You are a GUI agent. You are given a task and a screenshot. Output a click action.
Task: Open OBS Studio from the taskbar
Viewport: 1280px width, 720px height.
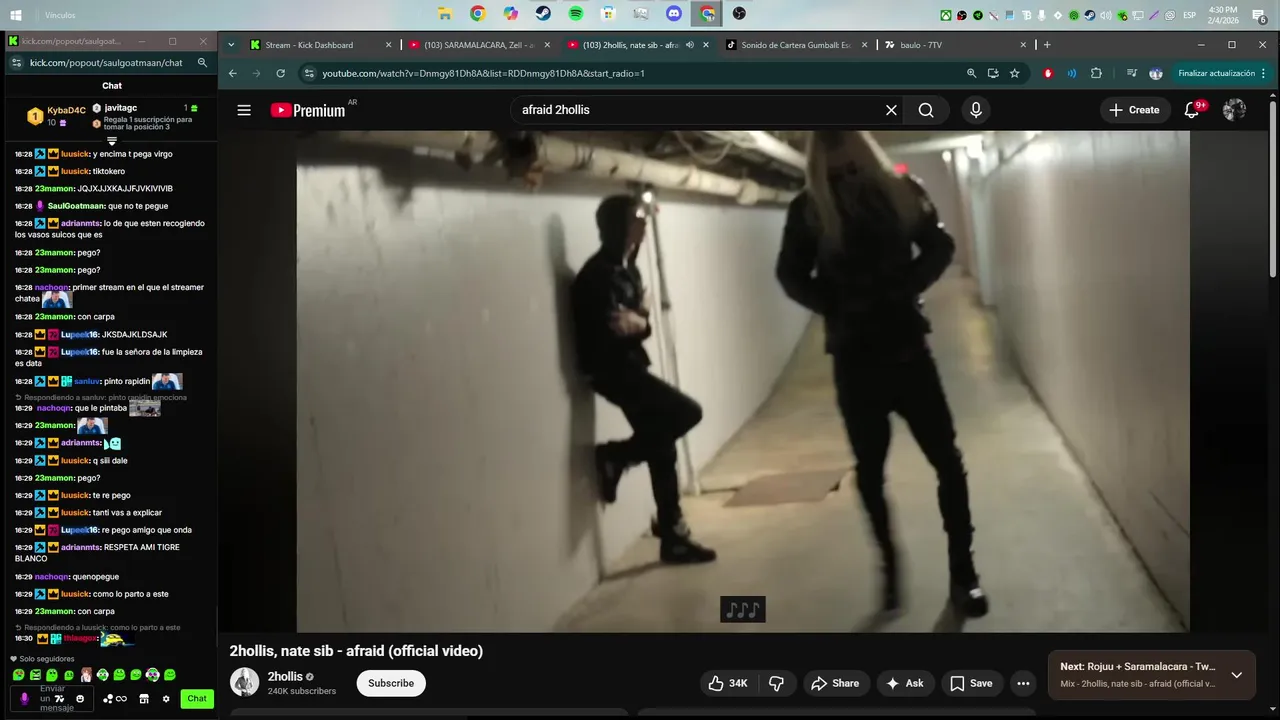pos(739,14)
